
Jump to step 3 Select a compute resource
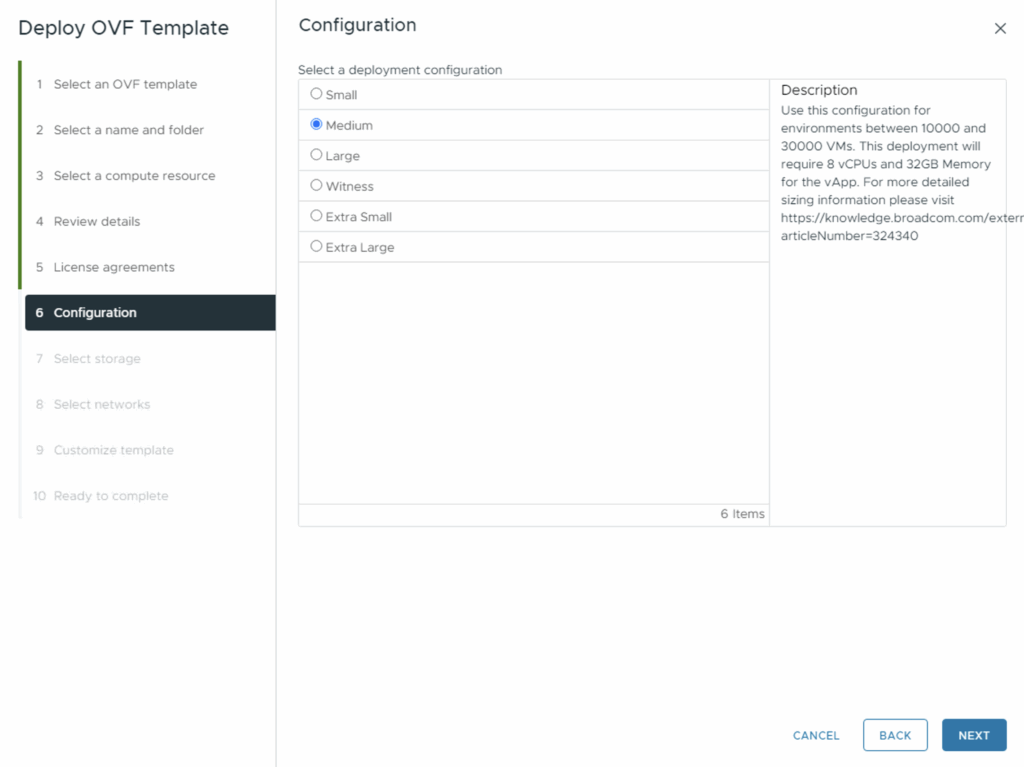click(134, 176)
